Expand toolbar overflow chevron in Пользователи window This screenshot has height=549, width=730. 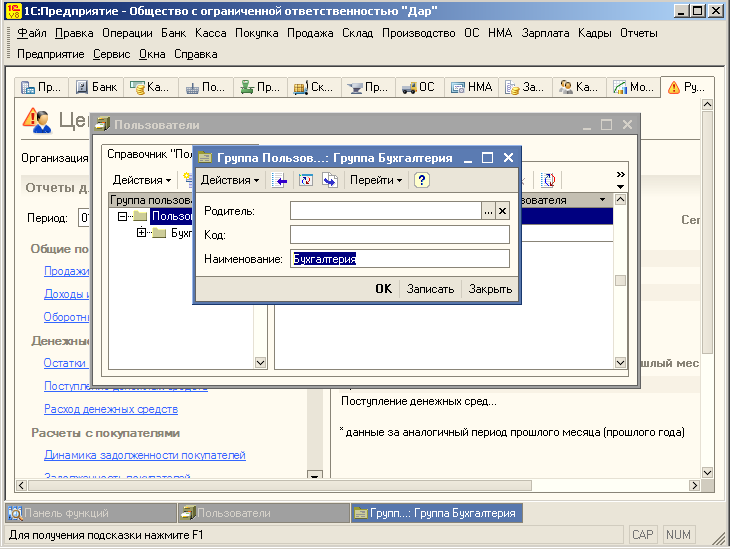click(x=621, y=175)
